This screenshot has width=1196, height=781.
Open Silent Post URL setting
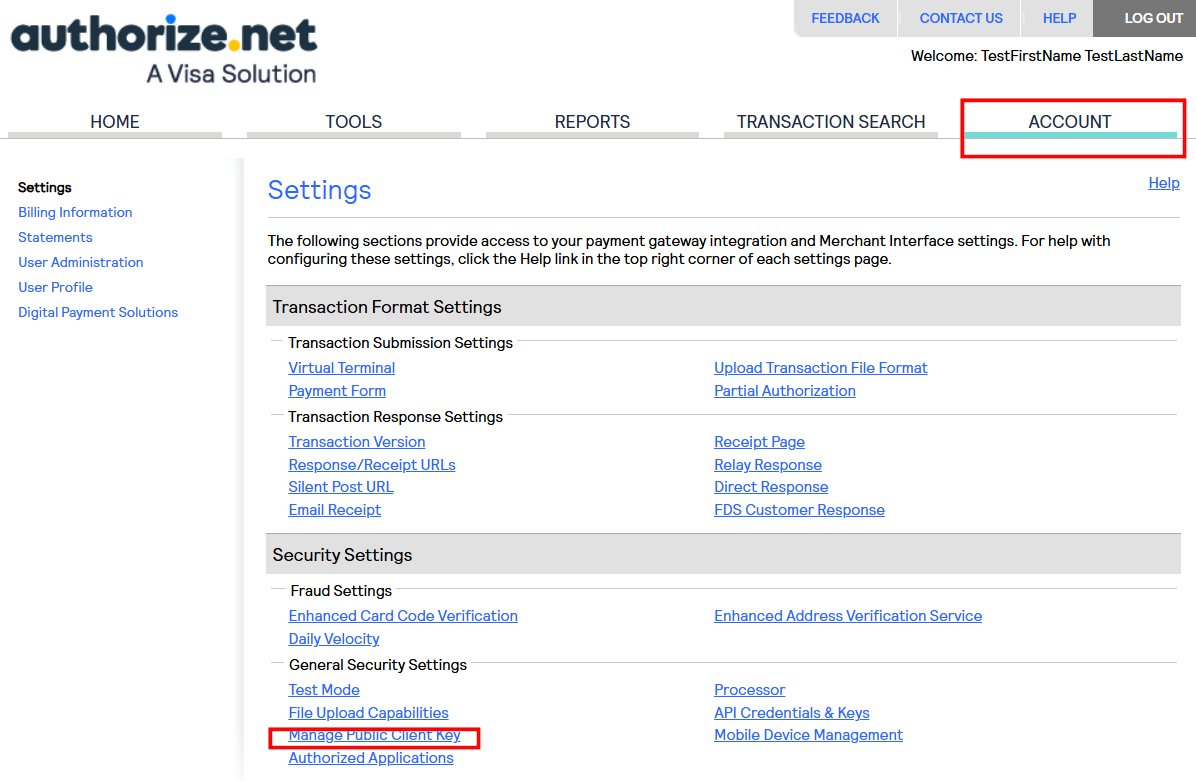[341, 487]
